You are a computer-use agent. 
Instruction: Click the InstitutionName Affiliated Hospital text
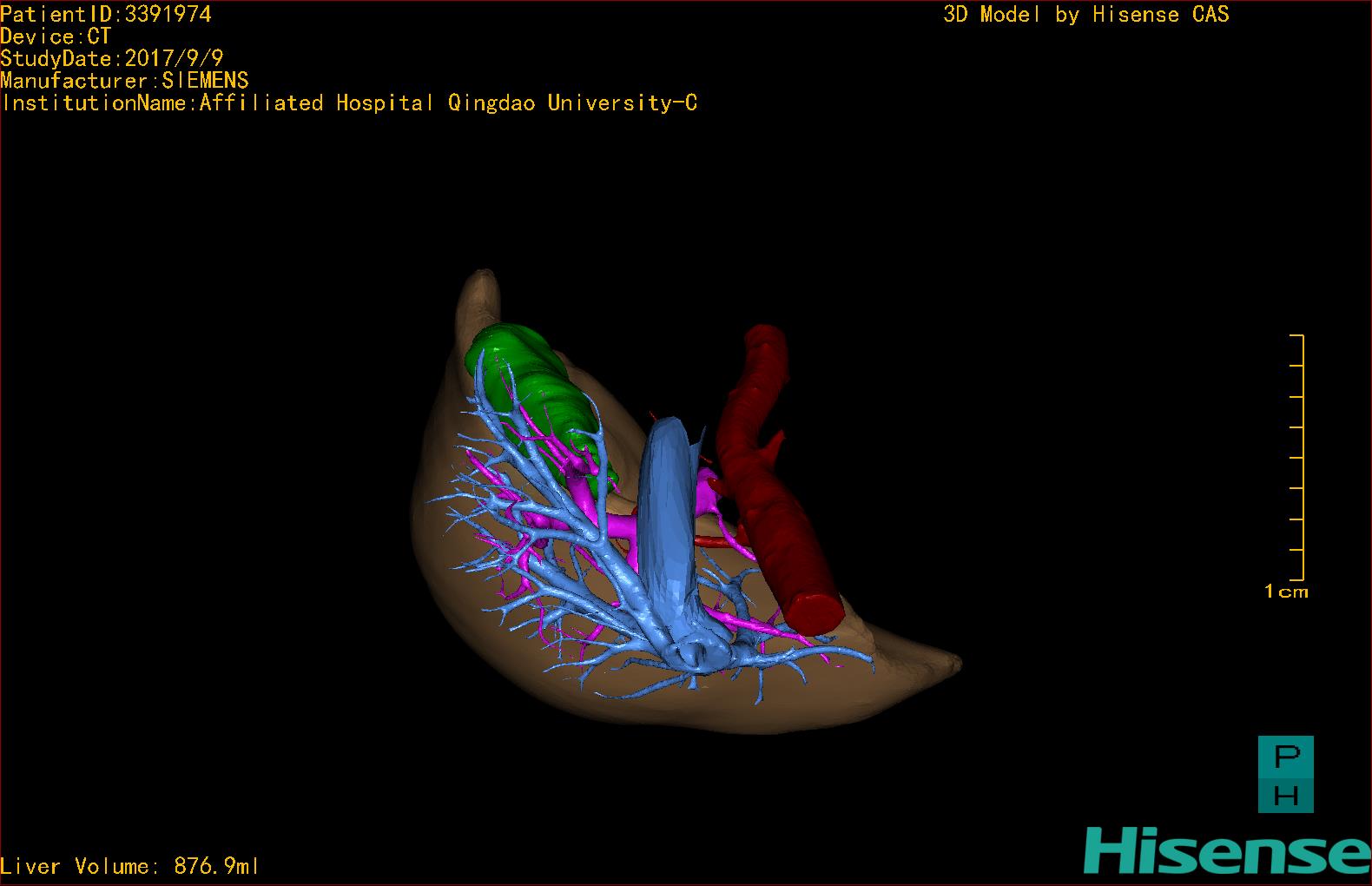click(x=349, y=102)
